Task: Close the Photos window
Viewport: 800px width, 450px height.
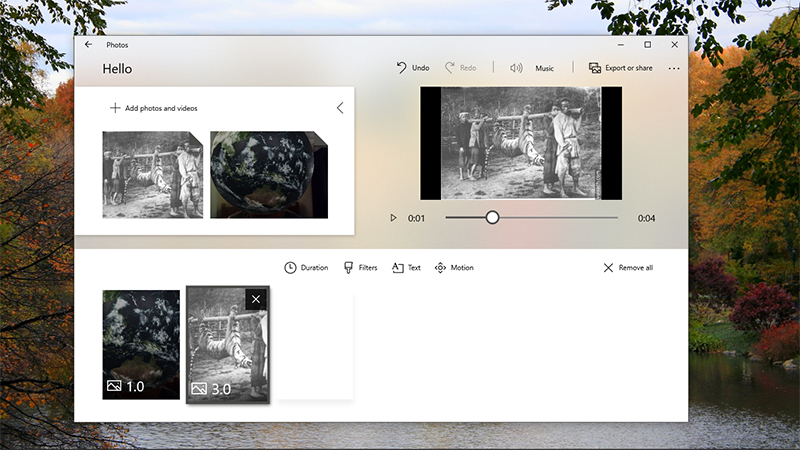Action: click(674, 45)
